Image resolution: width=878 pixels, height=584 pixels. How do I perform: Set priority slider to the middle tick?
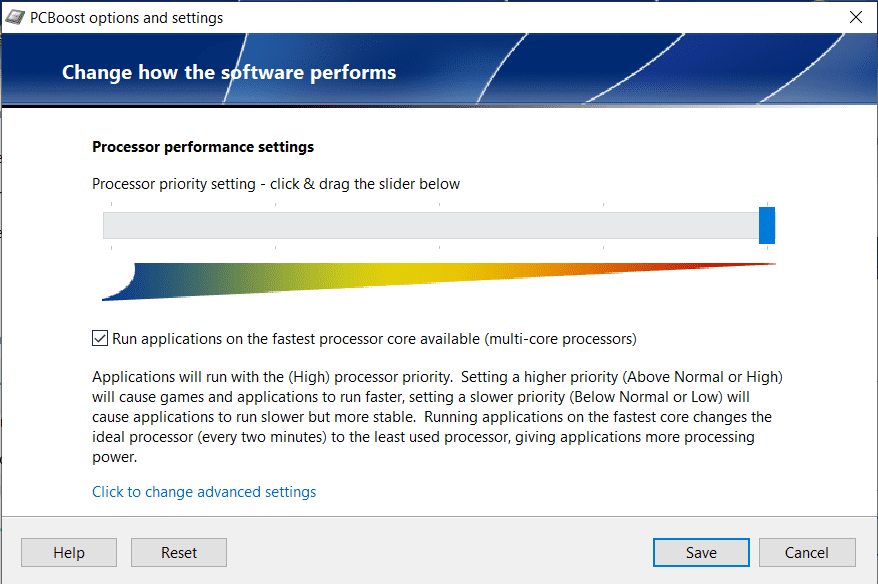pyautogui.click(x=439, y=225)
